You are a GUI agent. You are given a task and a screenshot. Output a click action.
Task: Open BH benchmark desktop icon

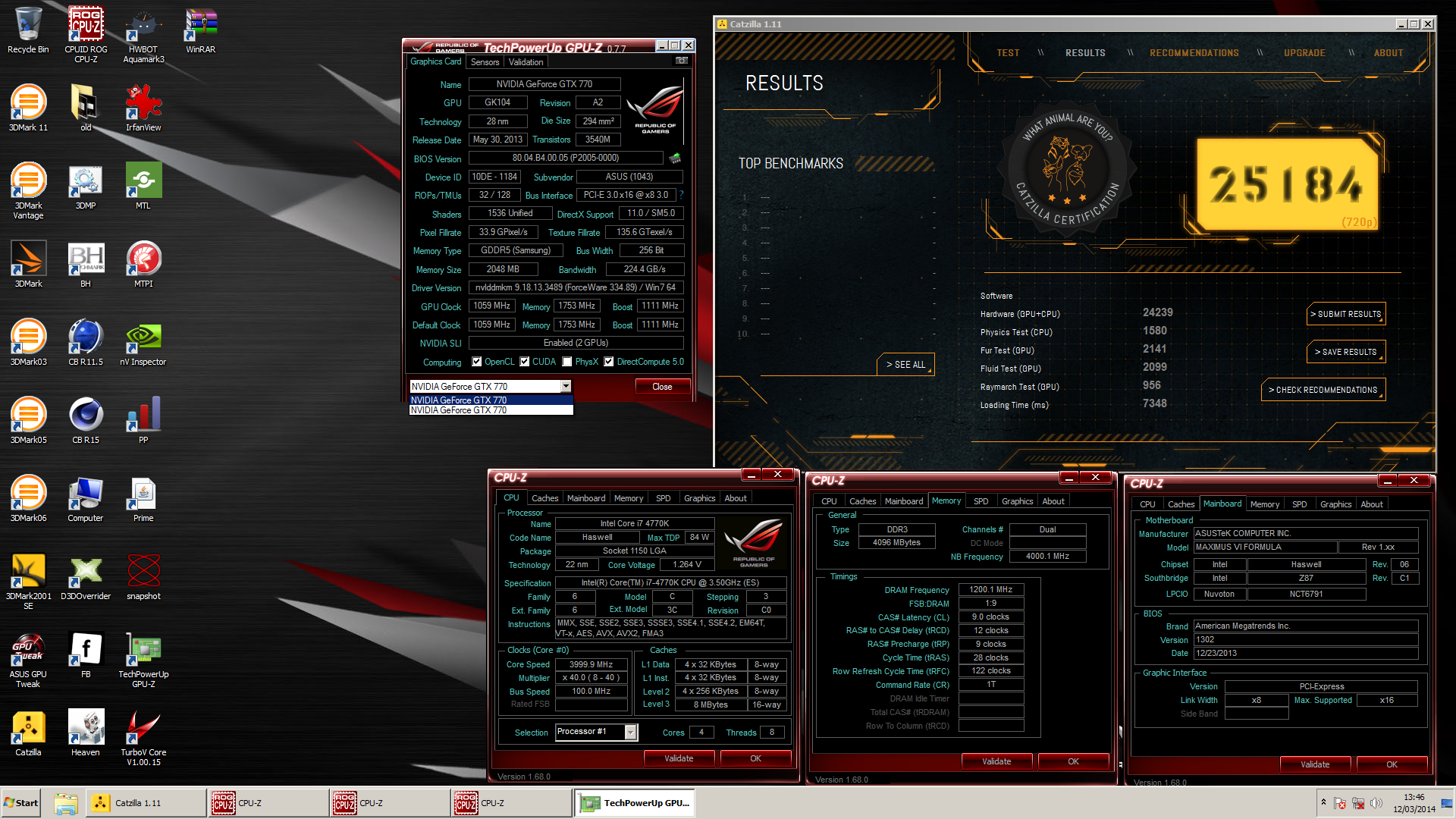[86, 265]
